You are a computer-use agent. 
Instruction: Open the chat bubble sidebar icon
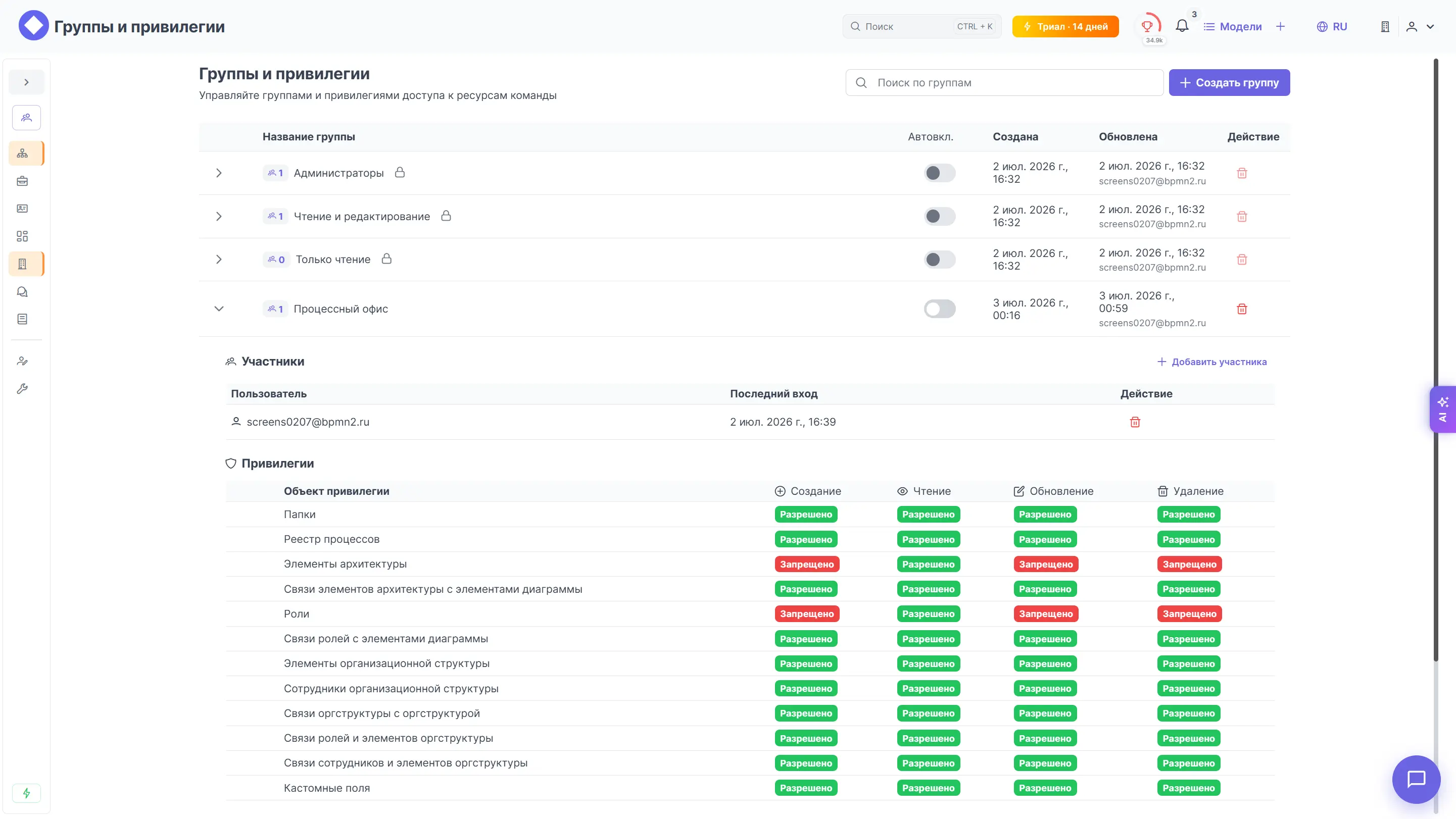tap(23, 291)
